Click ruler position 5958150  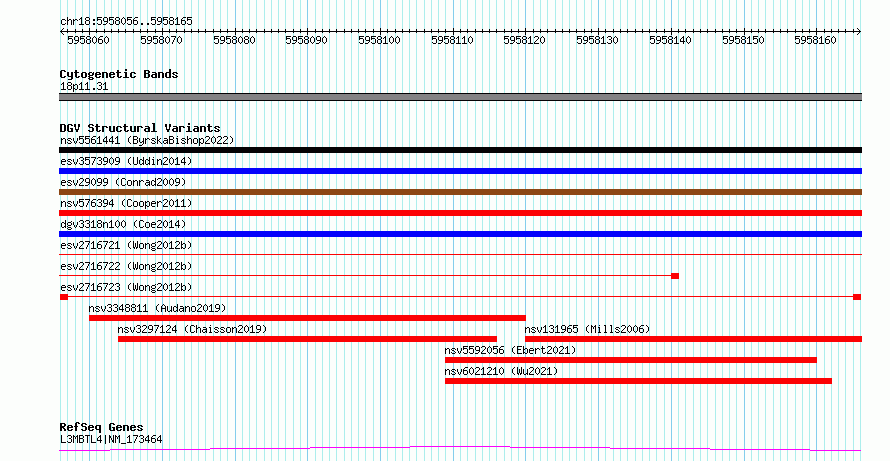coord(744,40)
